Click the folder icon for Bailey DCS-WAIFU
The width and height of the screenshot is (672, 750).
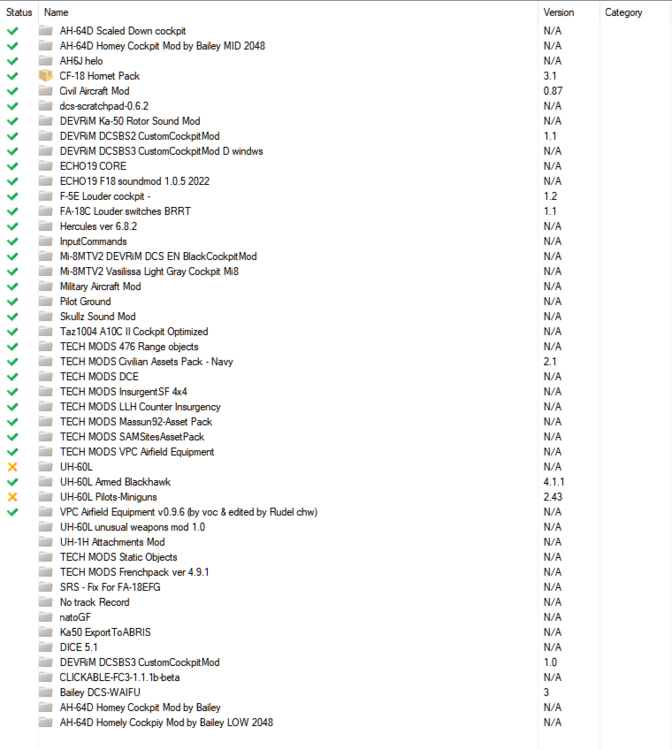[x=46, y=692]
